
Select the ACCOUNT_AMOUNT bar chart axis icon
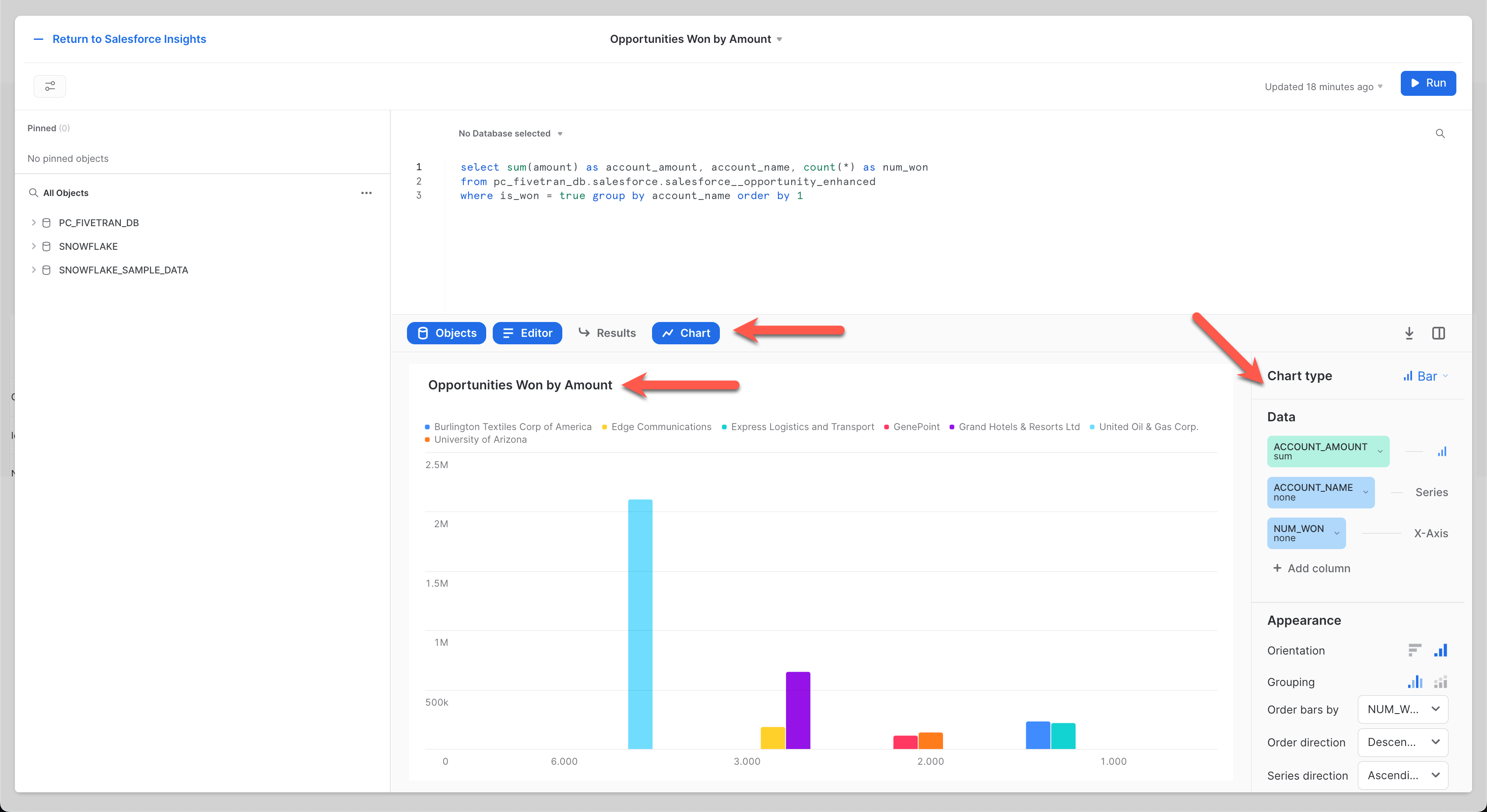point(1442,451)
